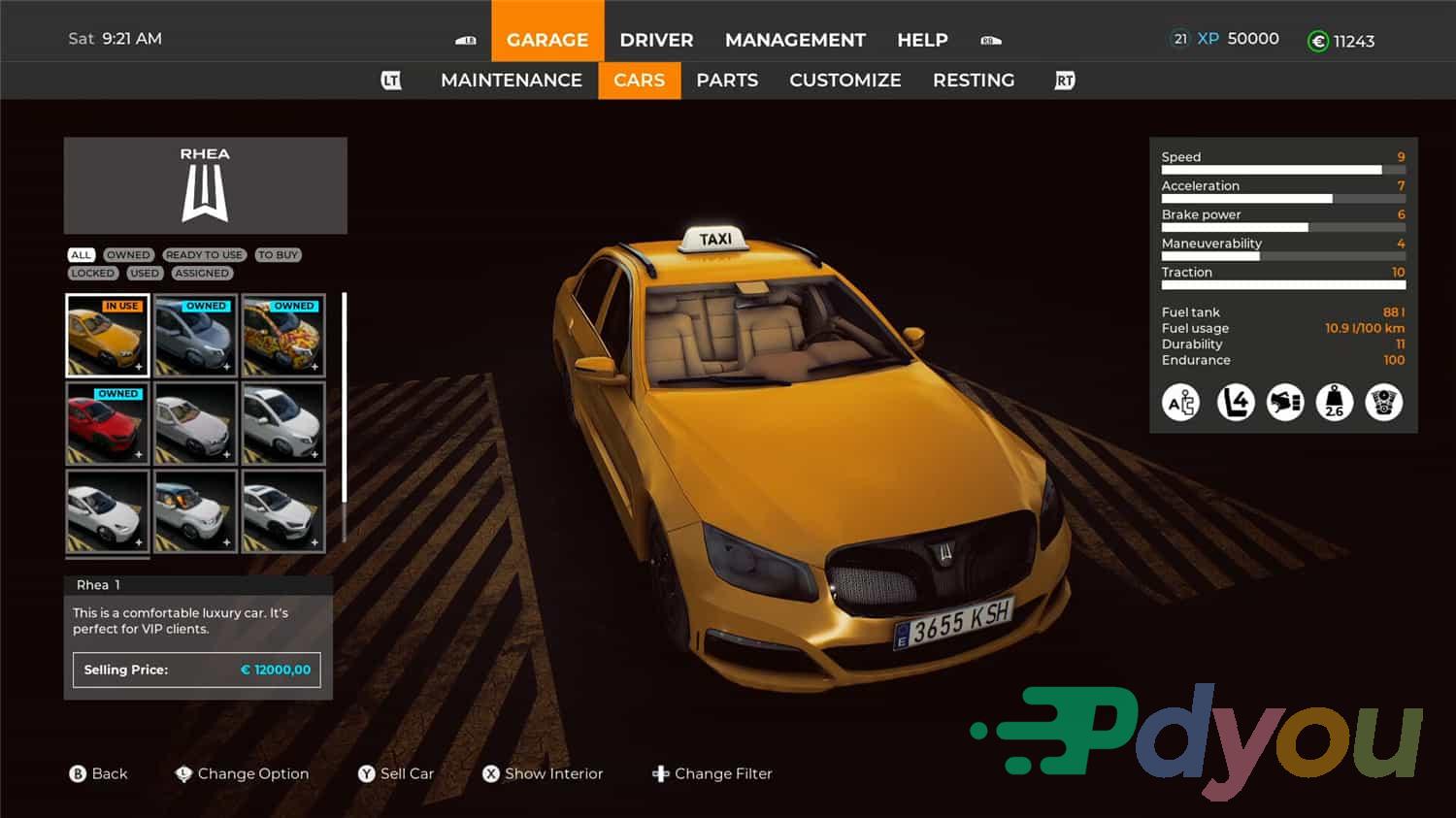Viewport: 1456px width, 818px height.
Task: Click the X button Show Interior icon
Action: [x=491, y=773]
